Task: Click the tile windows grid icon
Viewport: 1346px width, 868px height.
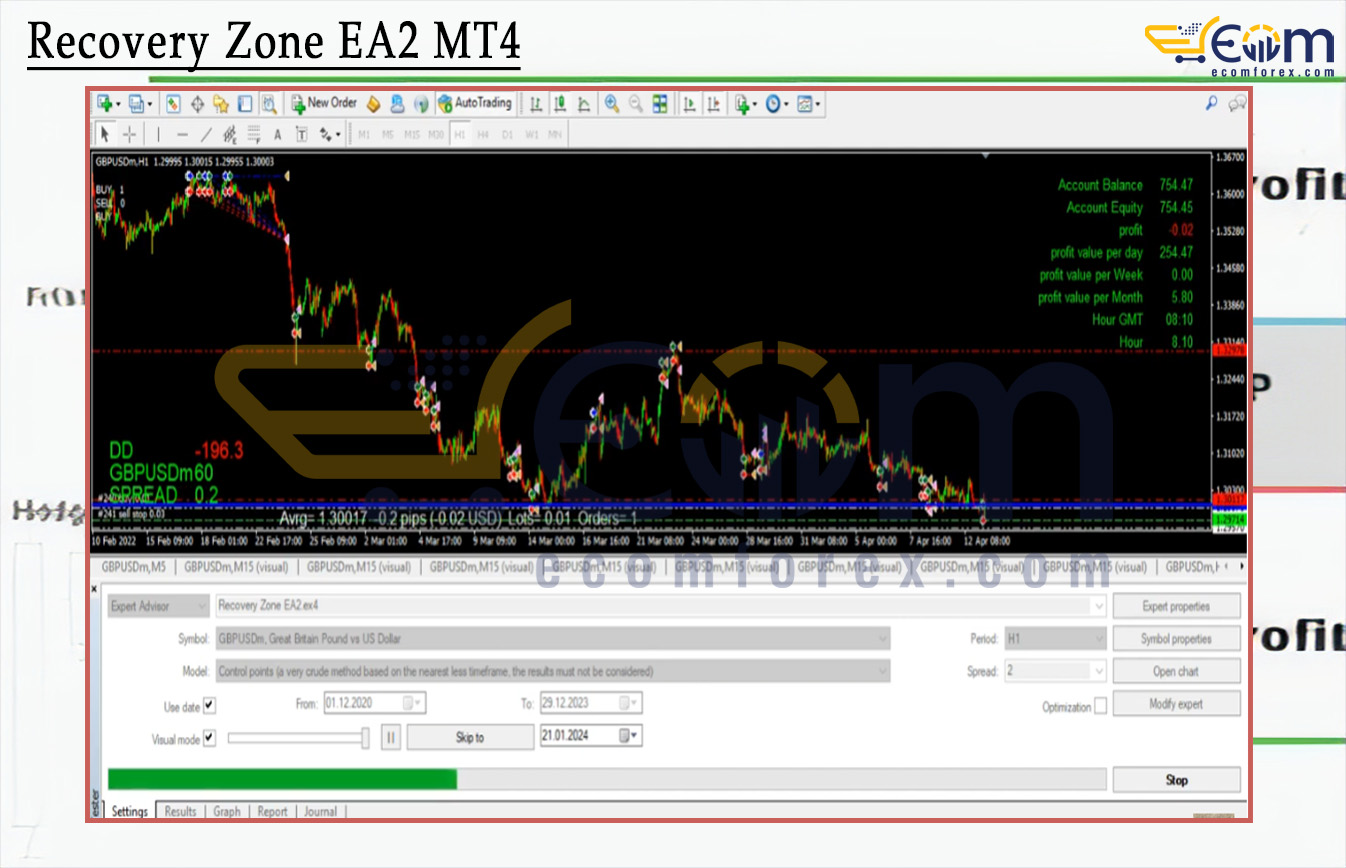Action: coord(660,103)
